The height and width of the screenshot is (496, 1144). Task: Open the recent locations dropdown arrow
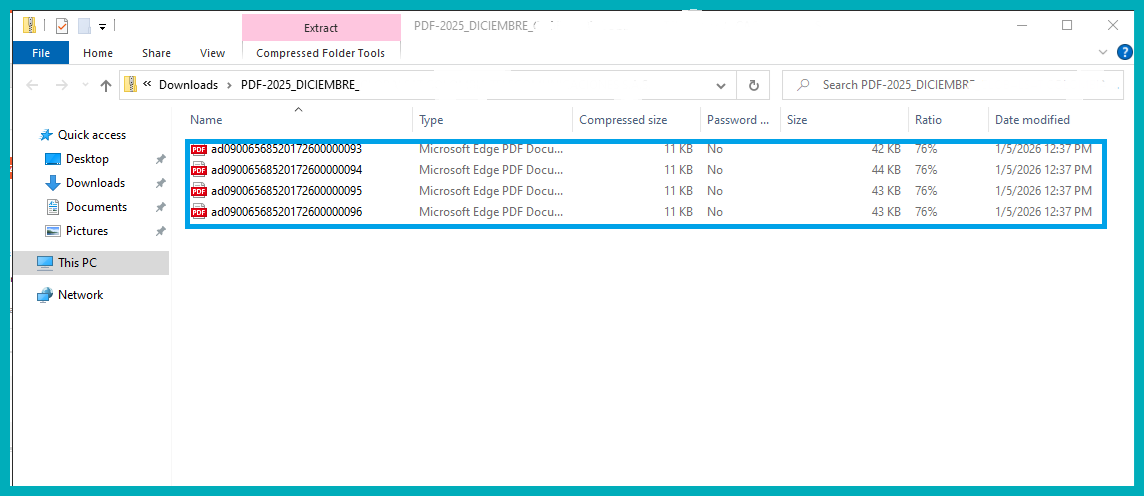tap(83, 86)
